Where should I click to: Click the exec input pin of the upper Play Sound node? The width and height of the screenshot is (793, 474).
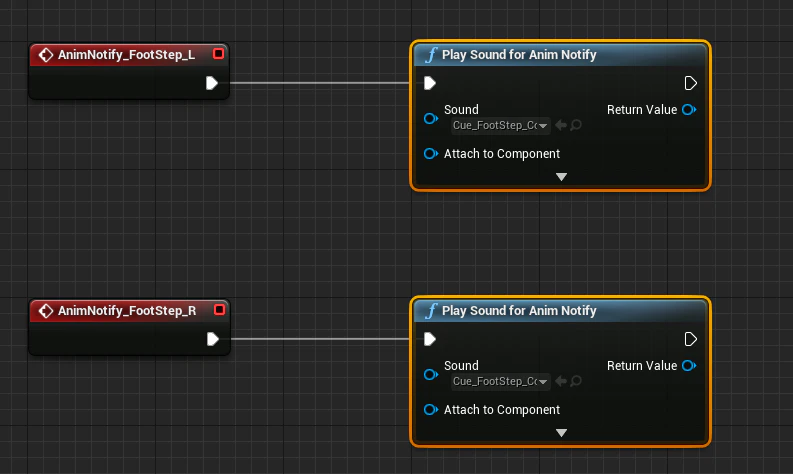pos(430,83)
